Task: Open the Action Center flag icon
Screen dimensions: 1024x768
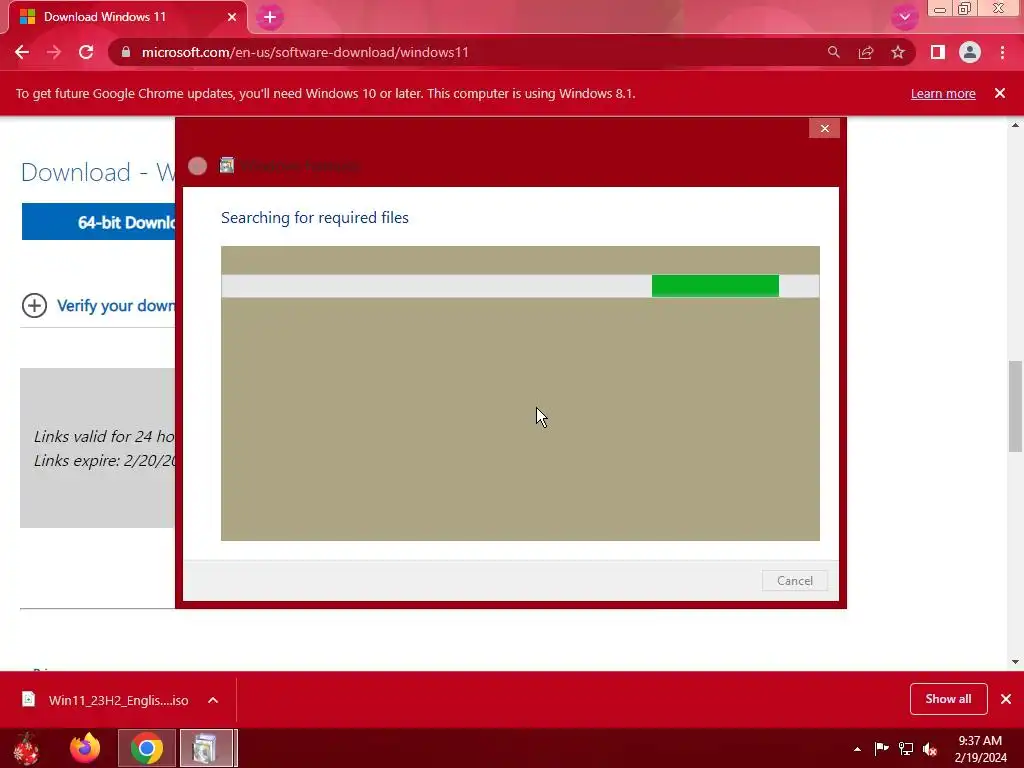Action: tap(882, 748)
